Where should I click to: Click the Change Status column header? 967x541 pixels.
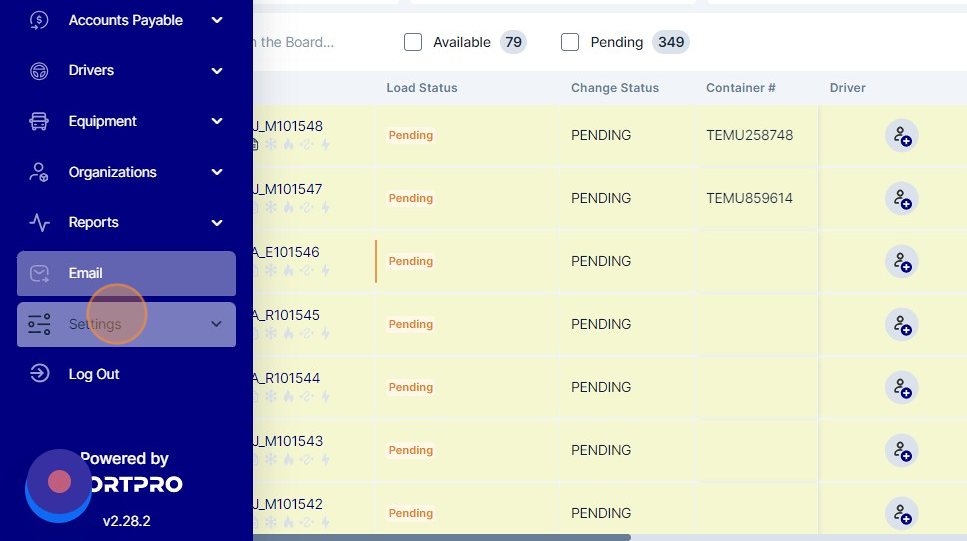click(x=615, y=88)
